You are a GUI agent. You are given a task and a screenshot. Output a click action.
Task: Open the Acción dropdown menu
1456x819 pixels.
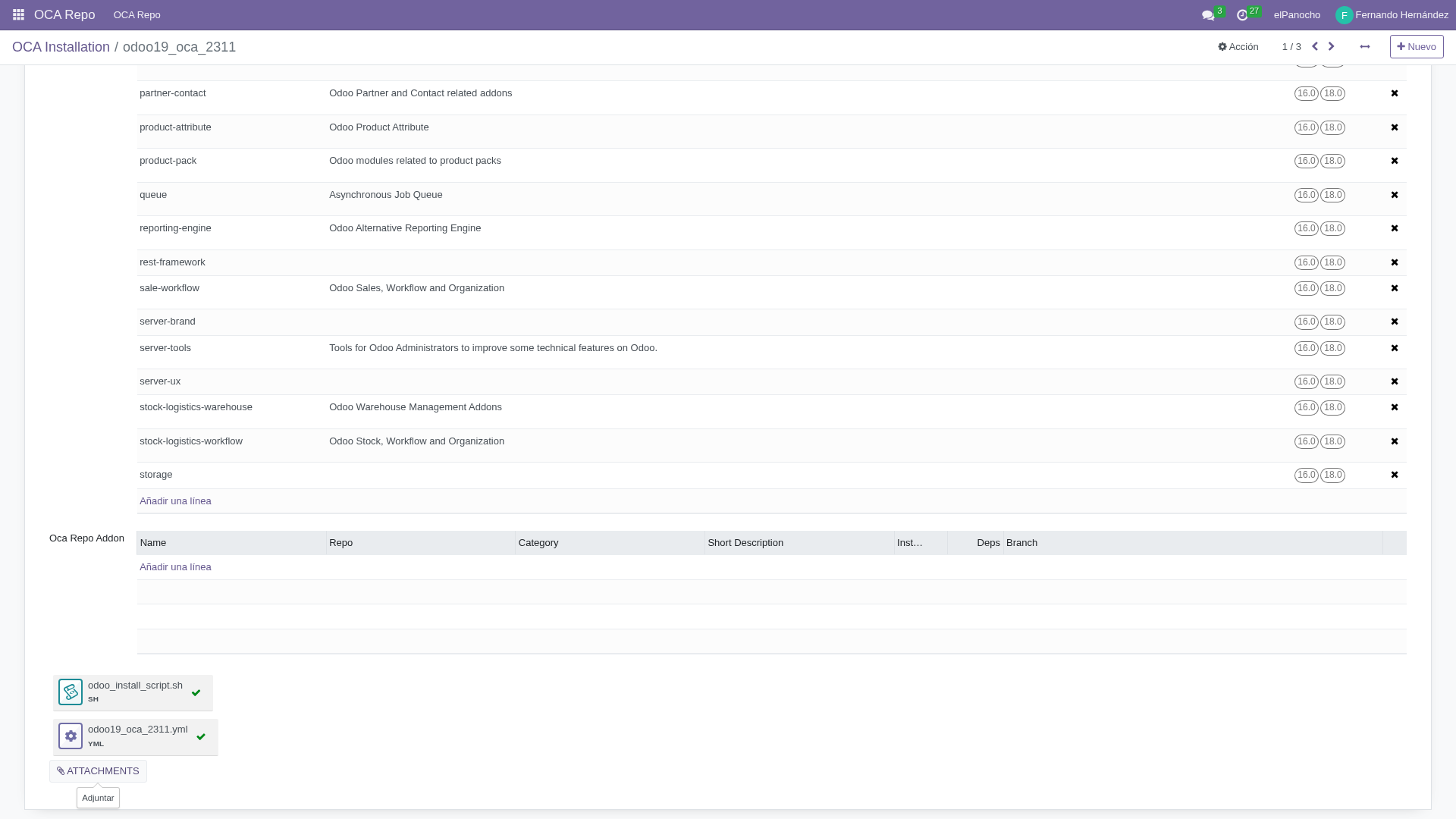pos(1238,47)
